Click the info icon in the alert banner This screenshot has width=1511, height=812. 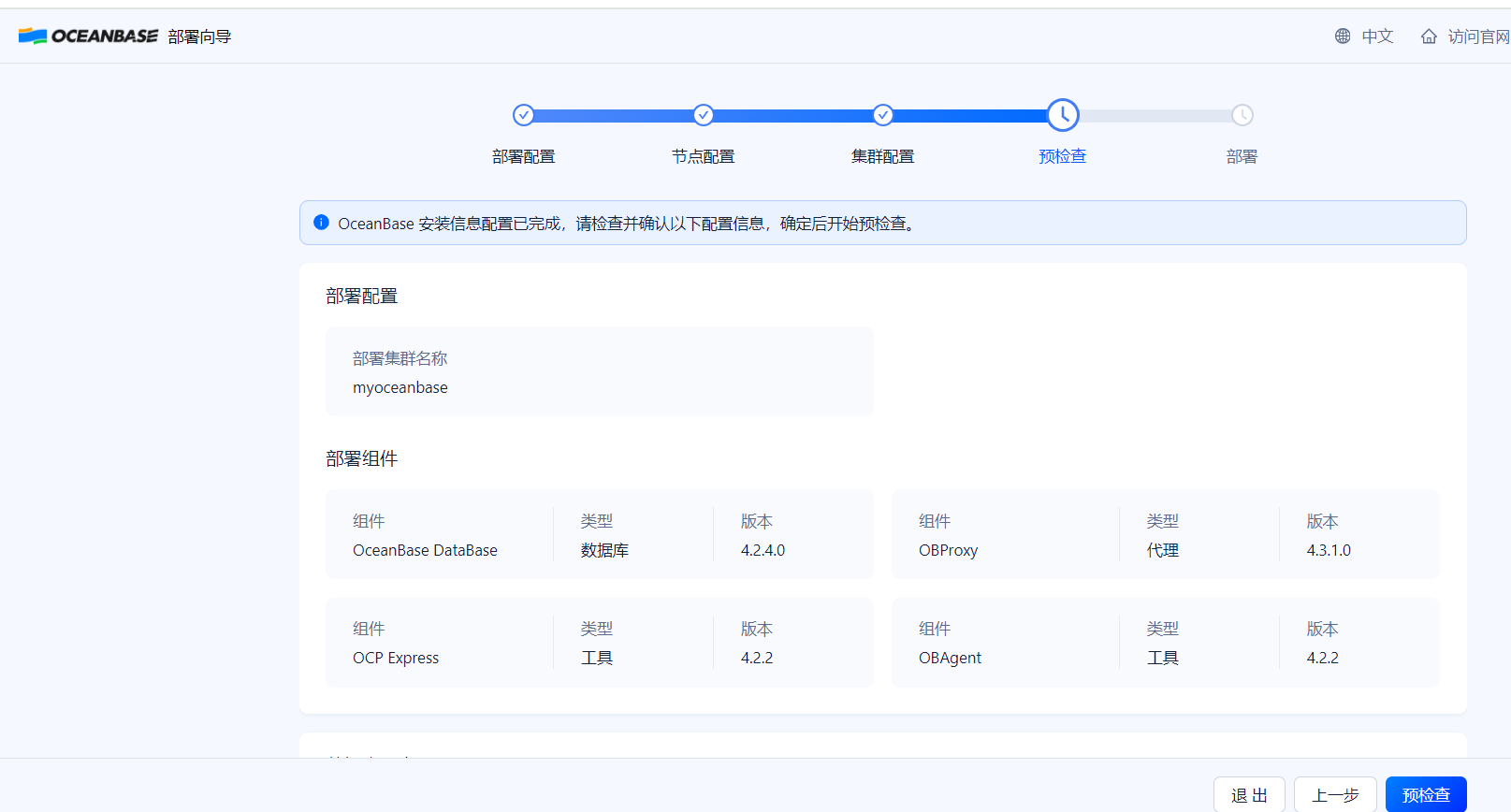click(321, 223)
